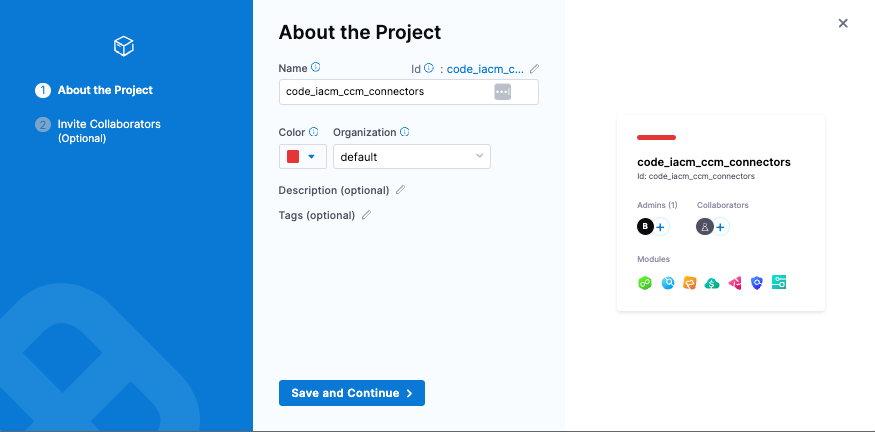This screenshot has width=875, height=432.
Task: Click the green Continuous Delivery module icon
Action: [645, 283]
